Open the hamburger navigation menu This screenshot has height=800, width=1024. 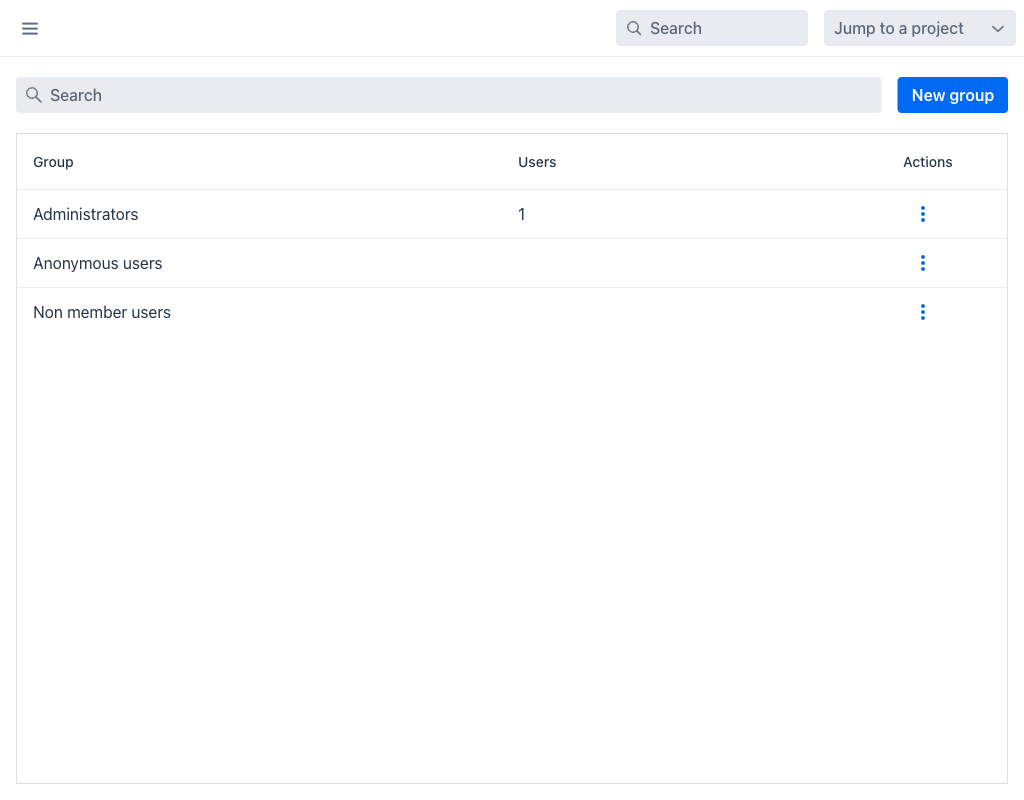tap(30, 28)
